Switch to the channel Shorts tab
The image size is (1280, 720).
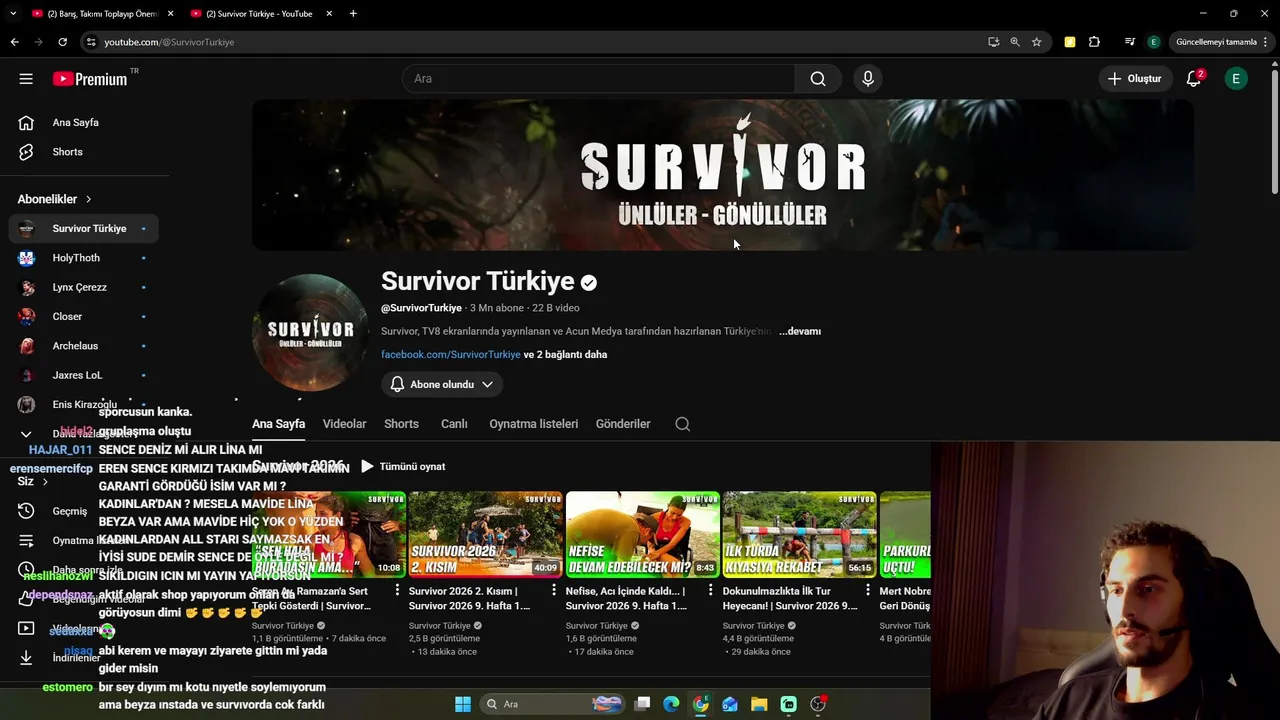coord(401,424)
